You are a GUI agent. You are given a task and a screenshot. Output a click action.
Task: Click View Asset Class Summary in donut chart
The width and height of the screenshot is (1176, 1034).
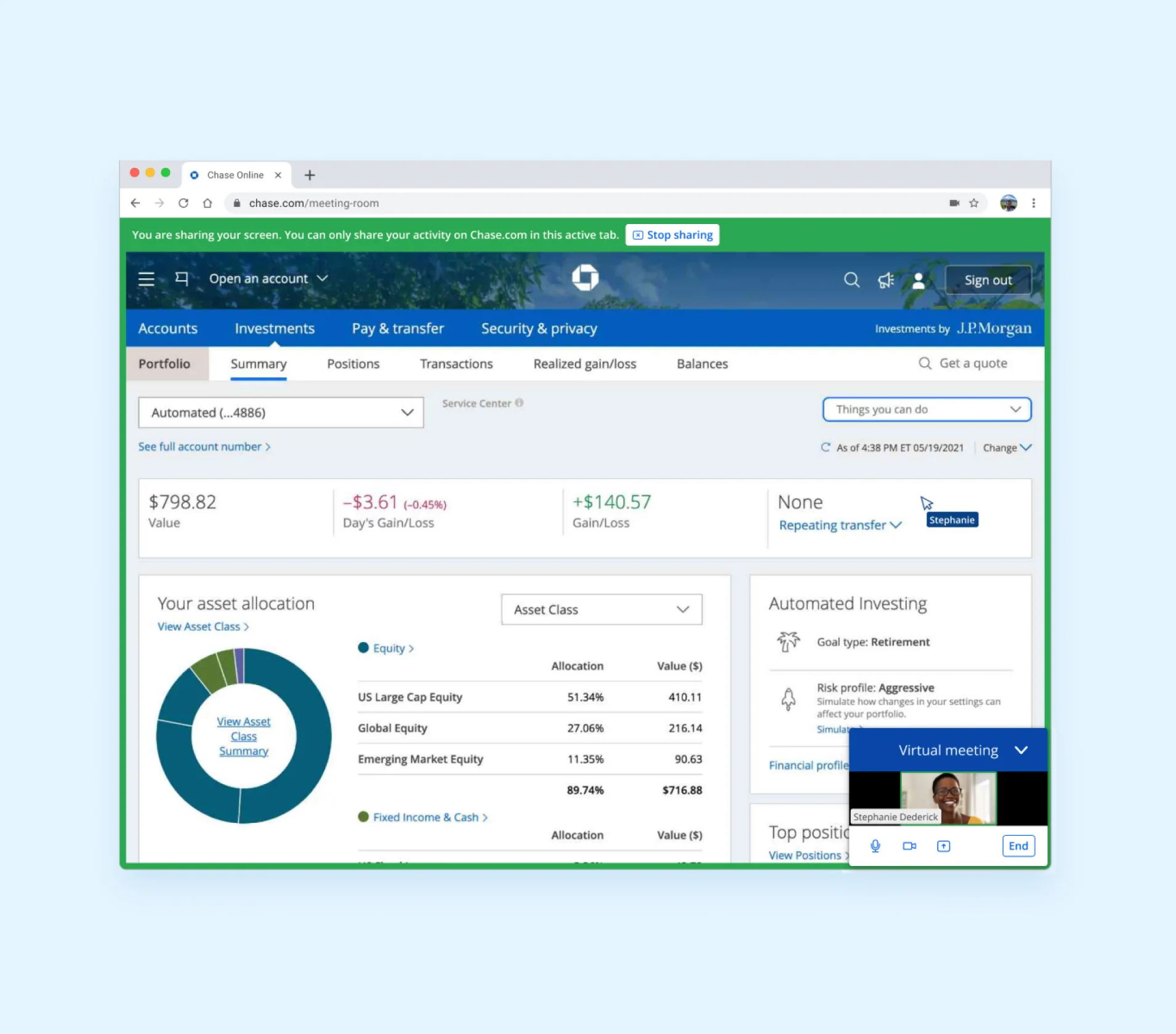[244, 736]
